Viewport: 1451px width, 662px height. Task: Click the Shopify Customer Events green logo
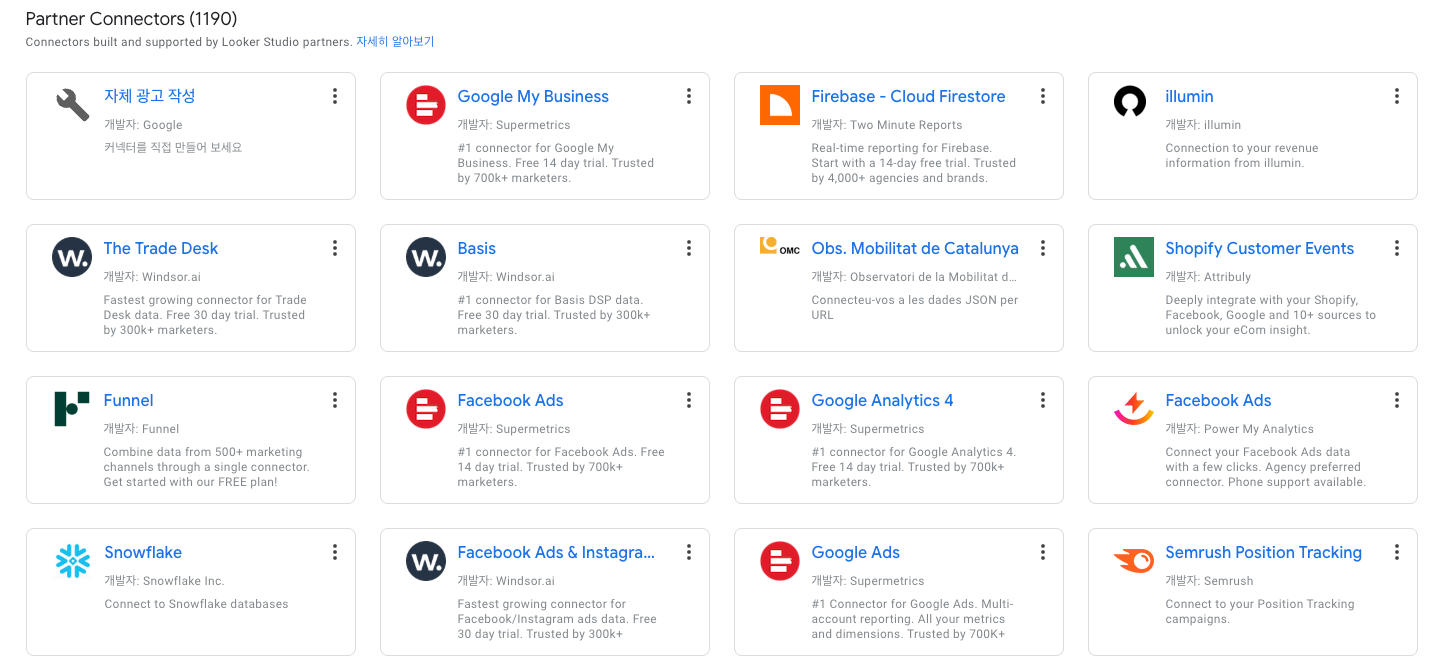point(1134,257)
